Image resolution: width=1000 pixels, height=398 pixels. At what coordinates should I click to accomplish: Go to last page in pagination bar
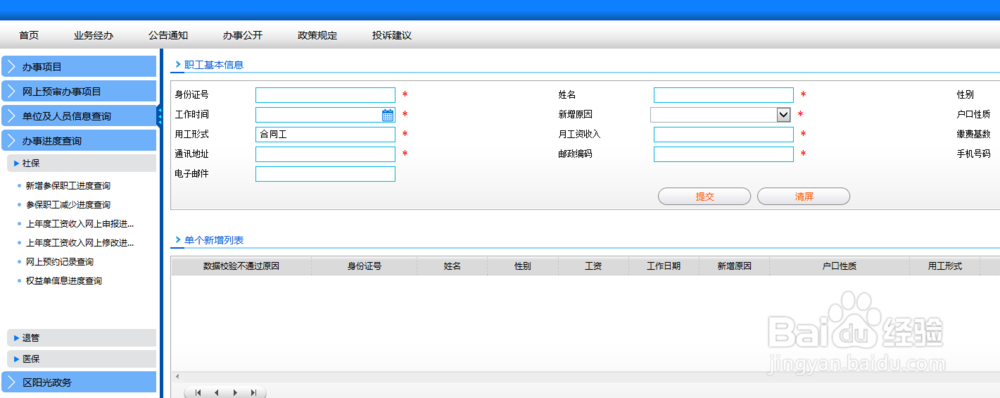pos(254,393)
